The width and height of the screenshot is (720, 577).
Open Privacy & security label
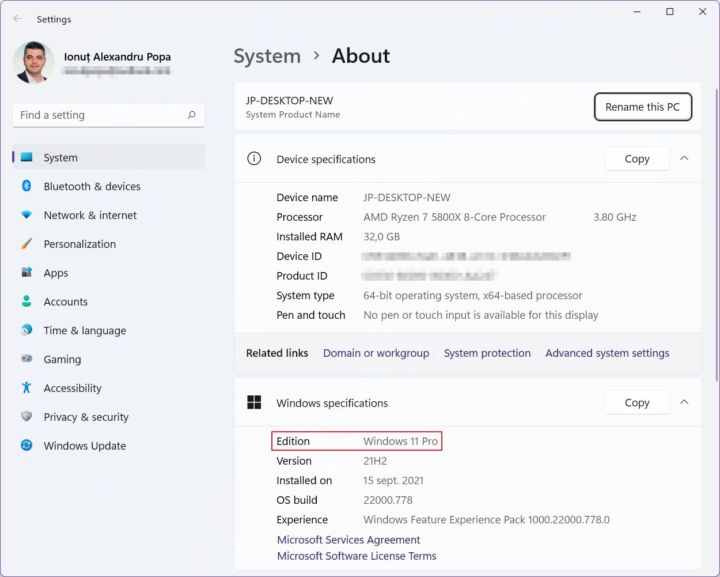click(x=86, y=417)
